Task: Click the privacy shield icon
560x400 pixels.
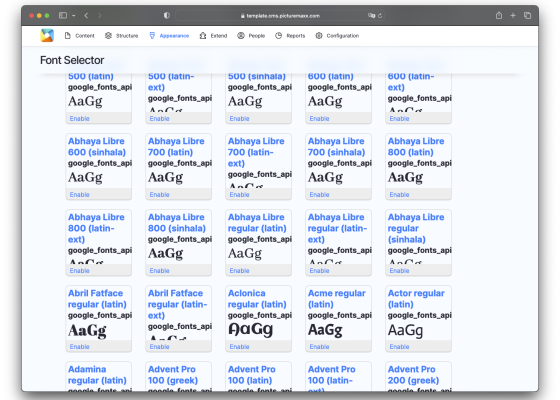Action: tap(166, 15)
